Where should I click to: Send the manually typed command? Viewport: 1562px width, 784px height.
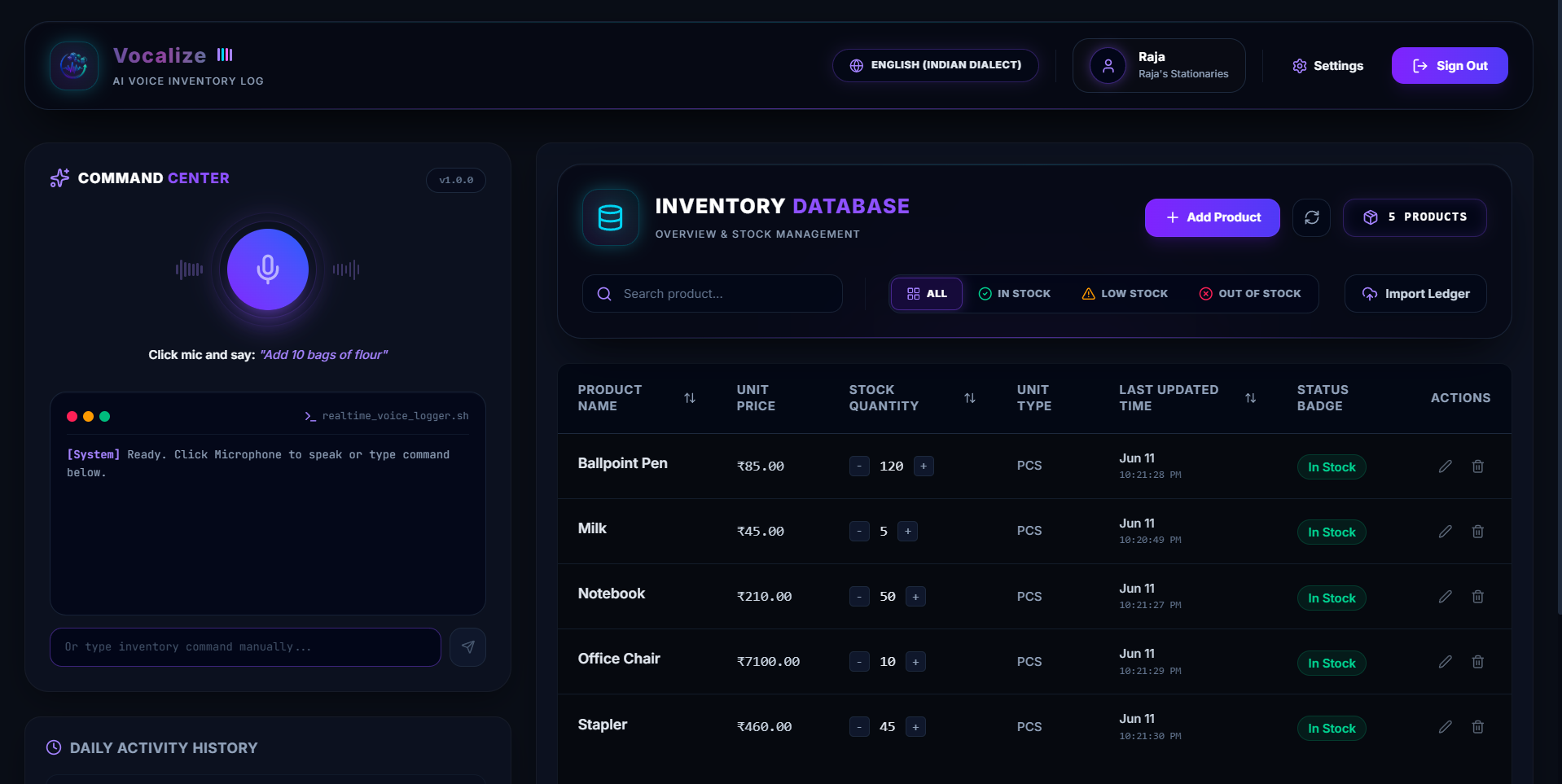[467, 647]
